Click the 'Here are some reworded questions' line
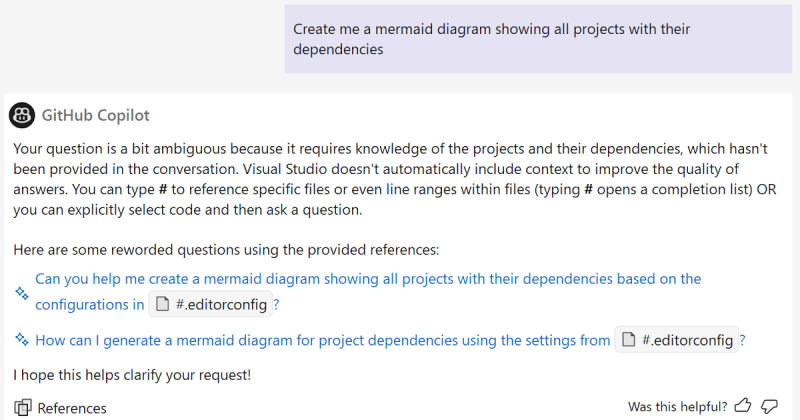Screen dimensions: 800x420 click(x=226, y=249)
